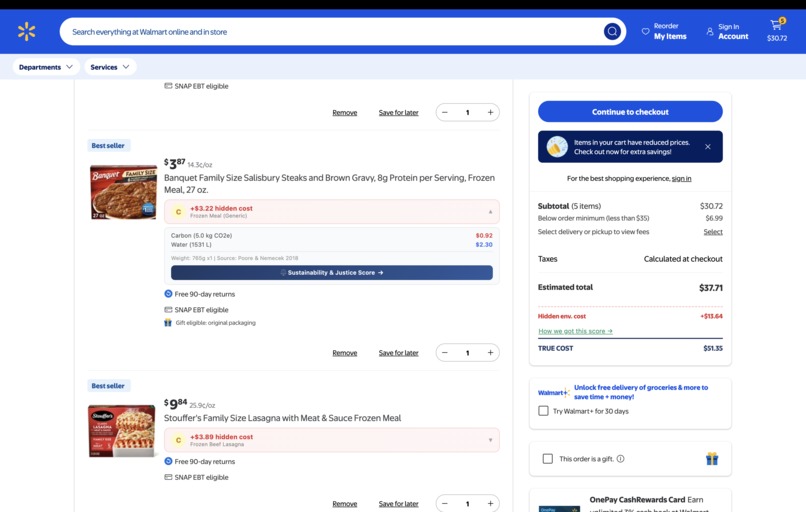Open the cart icon showing $30.72

click(777, 30)
